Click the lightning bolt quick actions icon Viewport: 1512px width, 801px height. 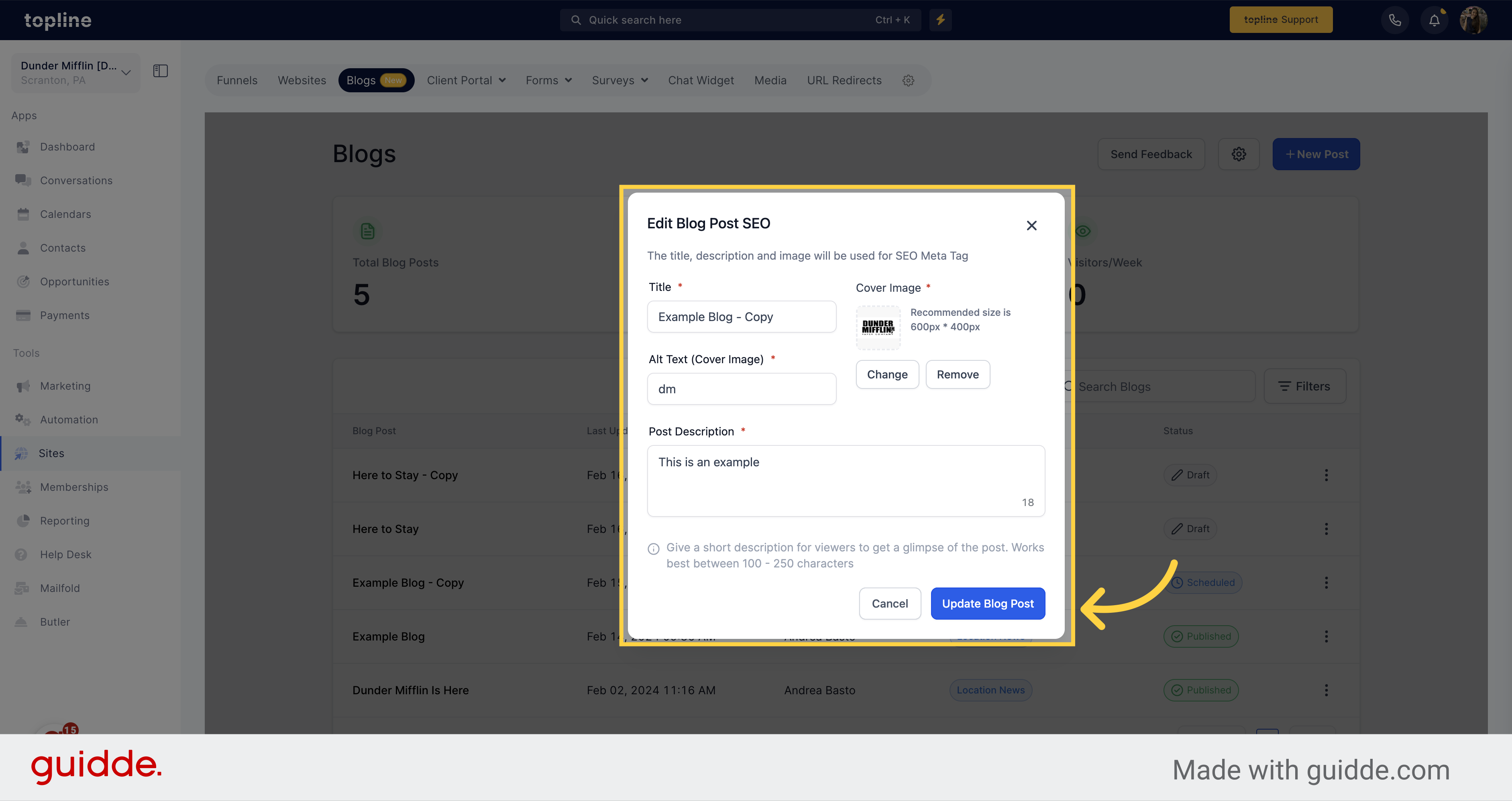[x=940, y=19]
